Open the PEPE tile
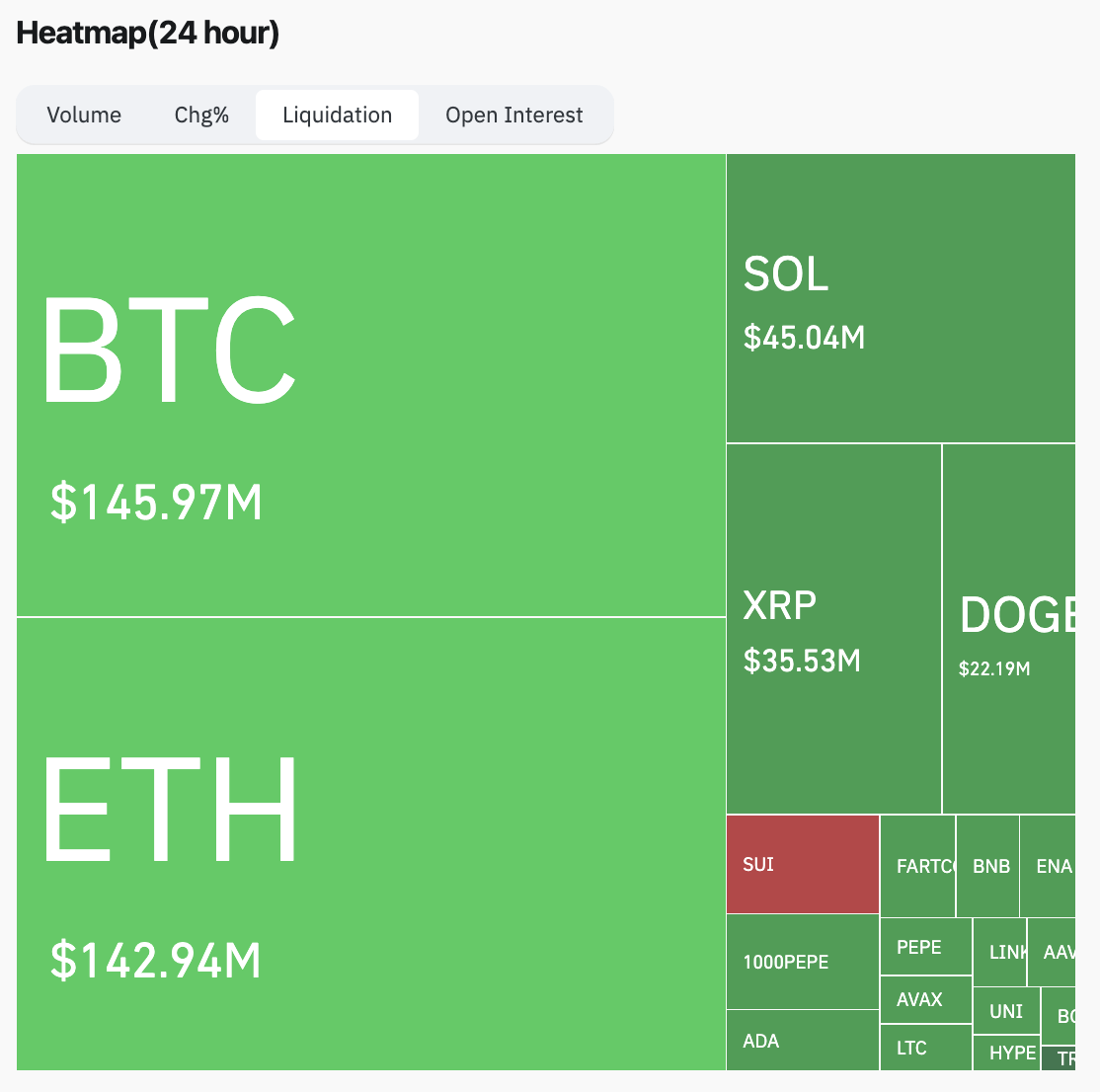The height and width of the screenshot is (1092, 1100). [925, 947]
